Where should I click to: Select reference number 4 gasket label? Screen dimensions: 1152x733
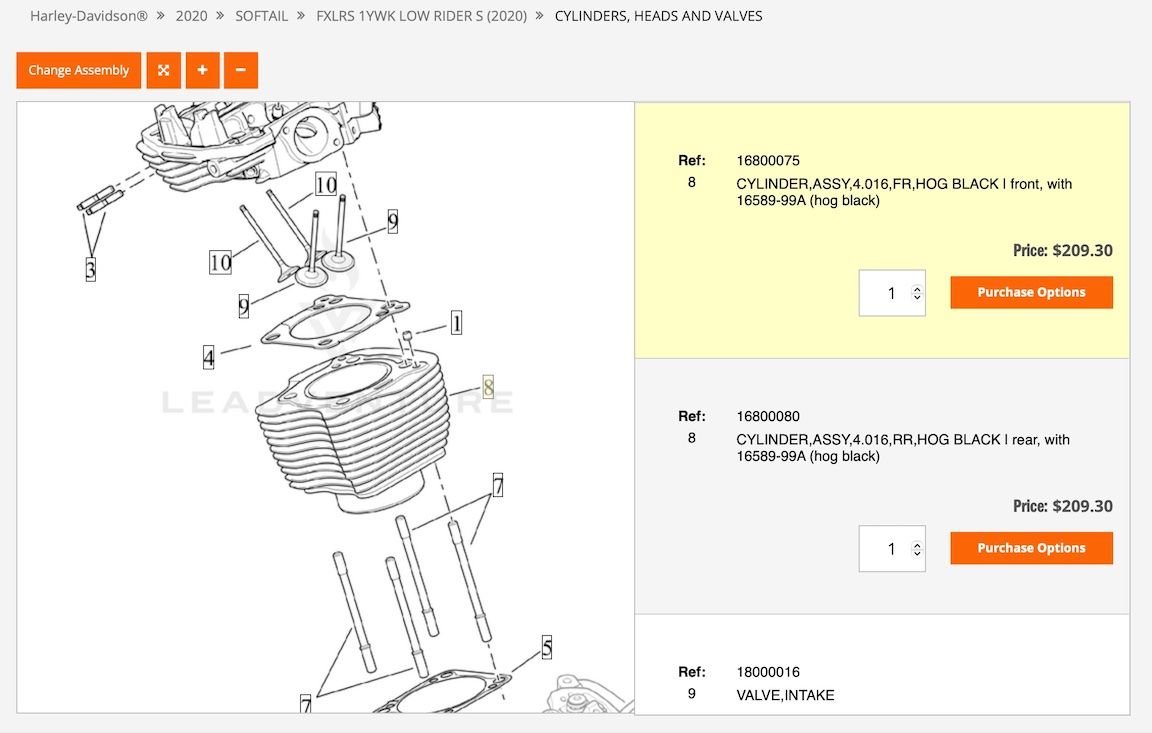pyautogui.click(x=209, y=358)
